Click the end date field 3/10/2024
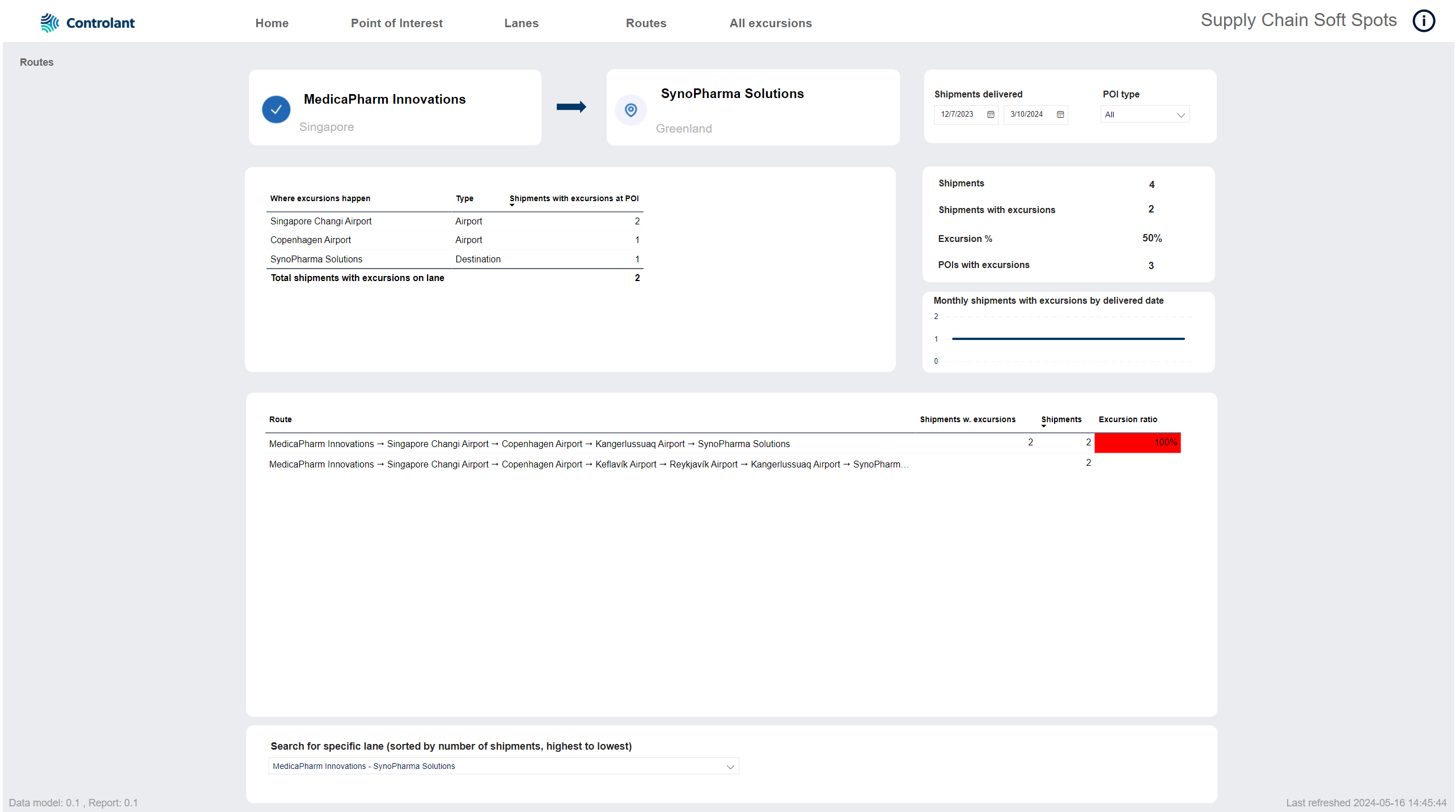1456x812 pixels. click(1036, 114)
